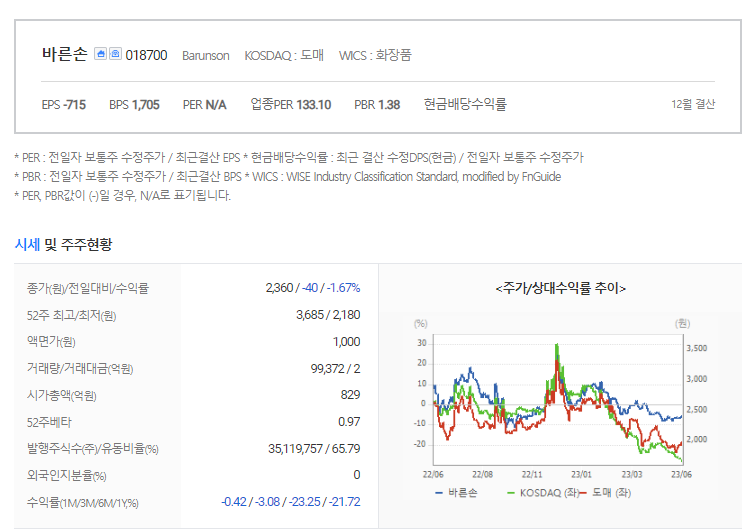Click the closing price value 2,360 / -40 / -1.67%
The width and height of the screenshot is (744, 532).
coord(313,288)
